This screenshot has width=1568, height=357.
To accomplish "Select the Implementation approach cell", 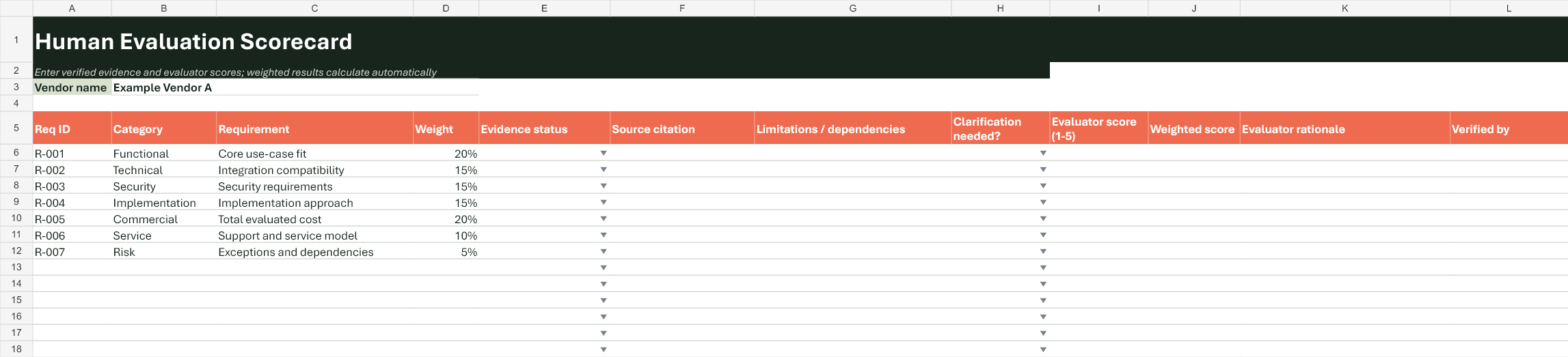I will coord(314,202).
